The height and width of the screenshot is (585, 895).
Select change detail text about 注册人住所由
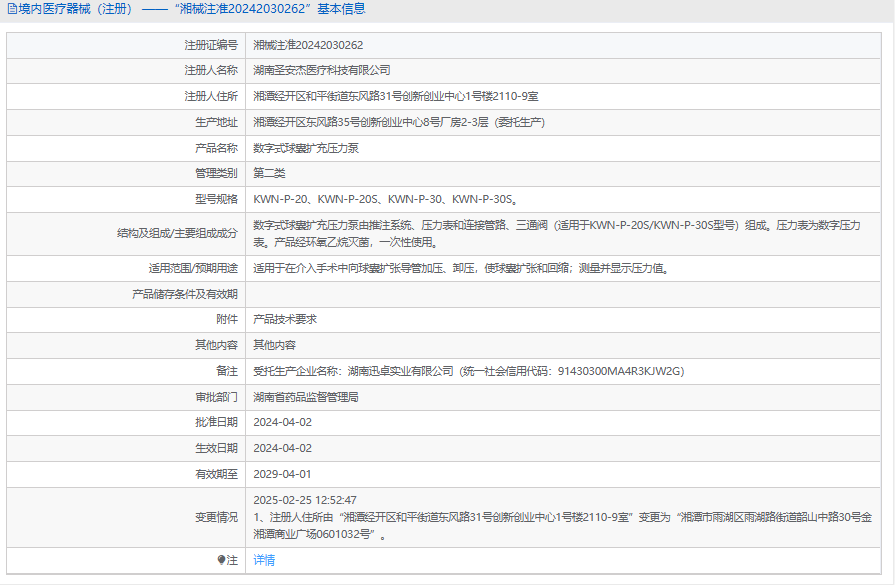pyautogui.click(x=563, y=526)
